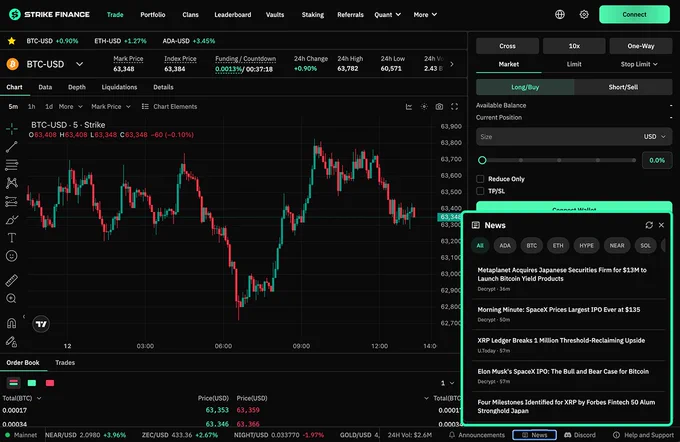Open chart indicators icon

click(x=409, y=107)
